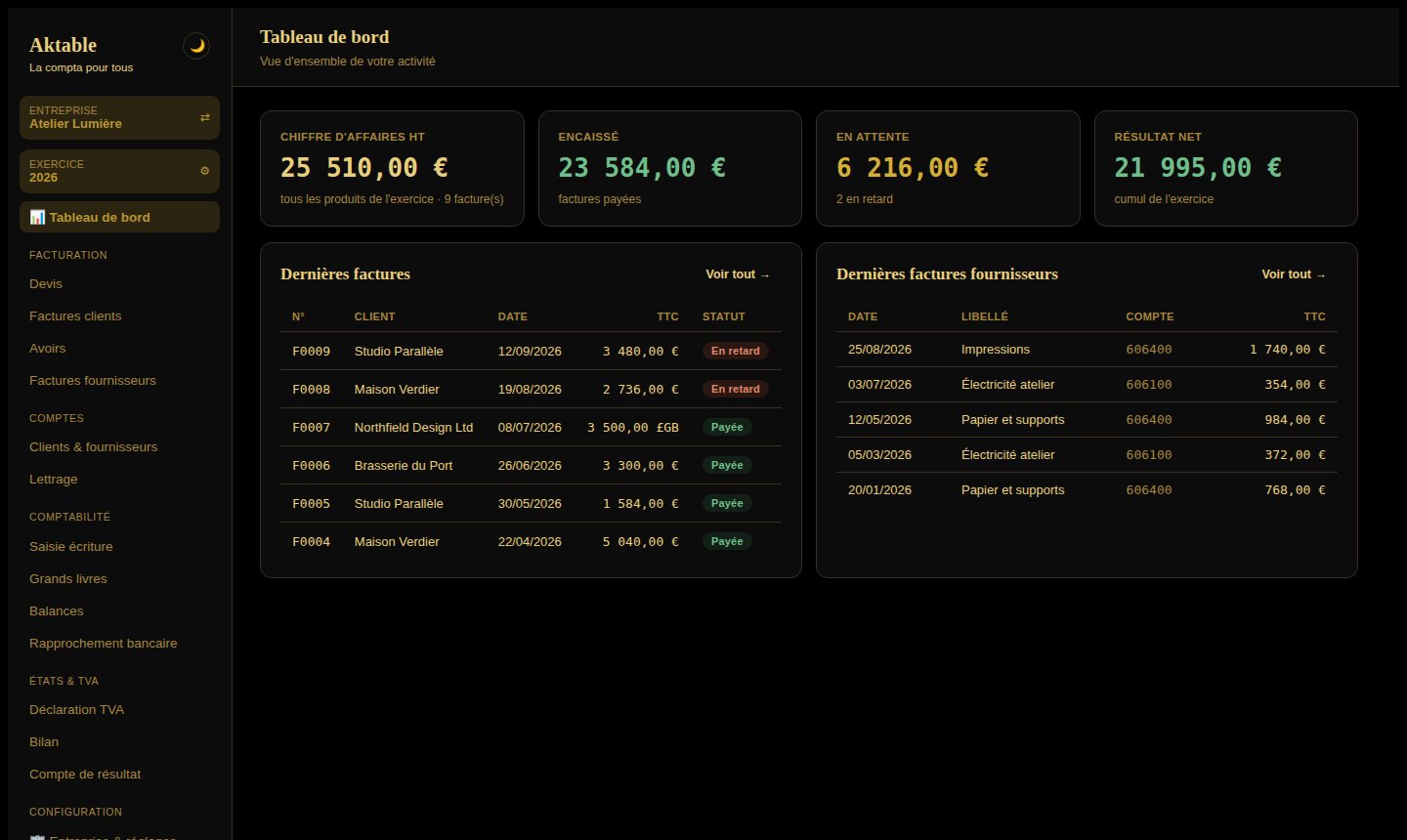Click the Payée badge on F0007
Viewport: 1407px width, 840px height.
coord(727,427)
